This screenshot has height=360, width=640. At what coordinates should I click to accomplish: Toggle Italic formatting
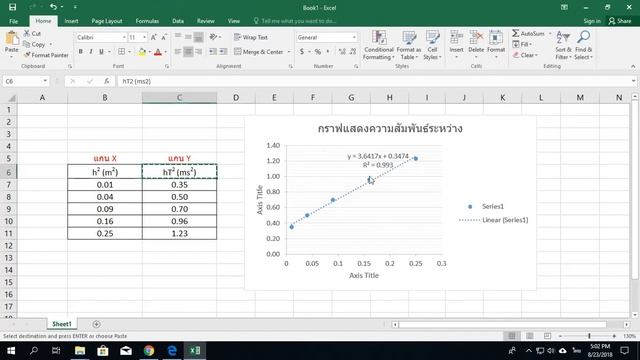tap(91, 52)
